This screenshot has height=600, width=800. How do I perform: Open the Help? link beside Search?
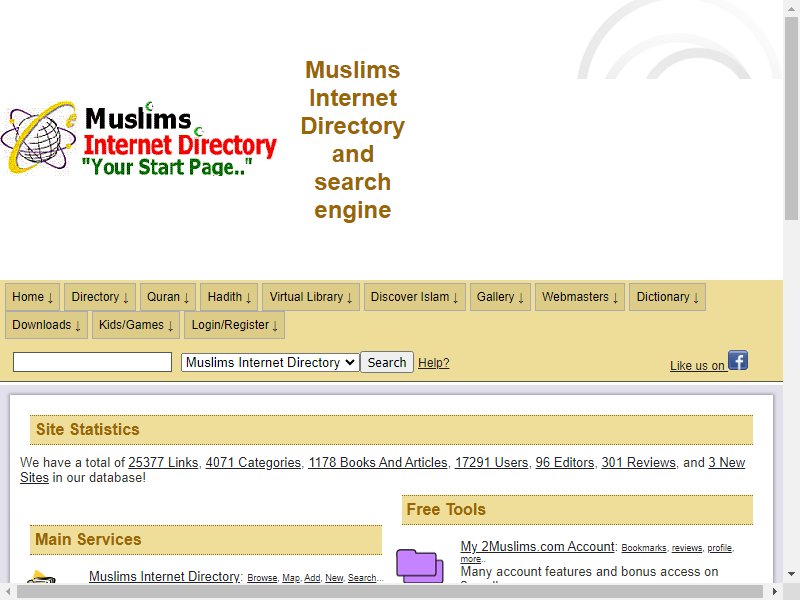tap(434, 363)
